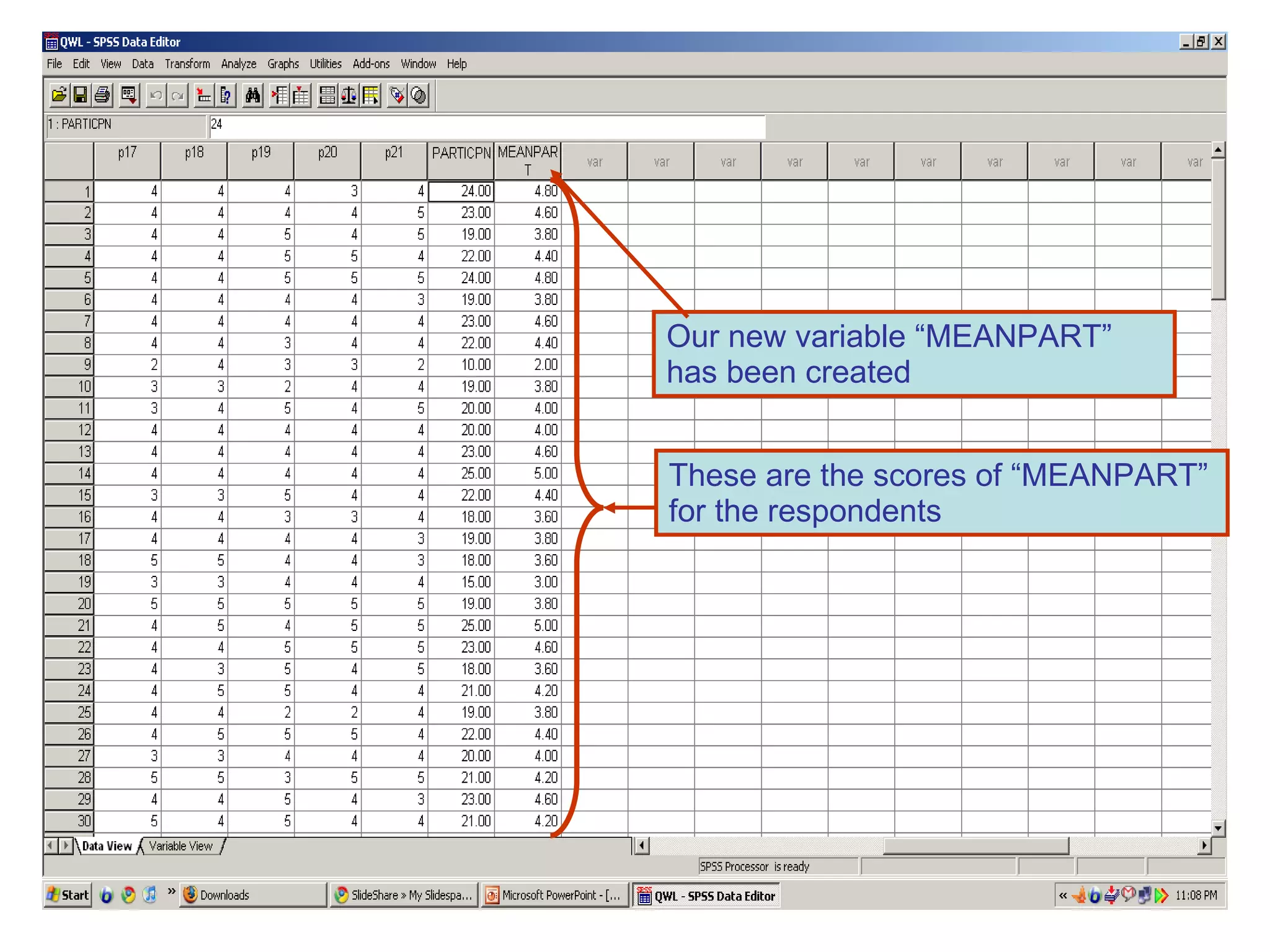
Task: Open the Data menu
Action: click(x=143, y=64)
